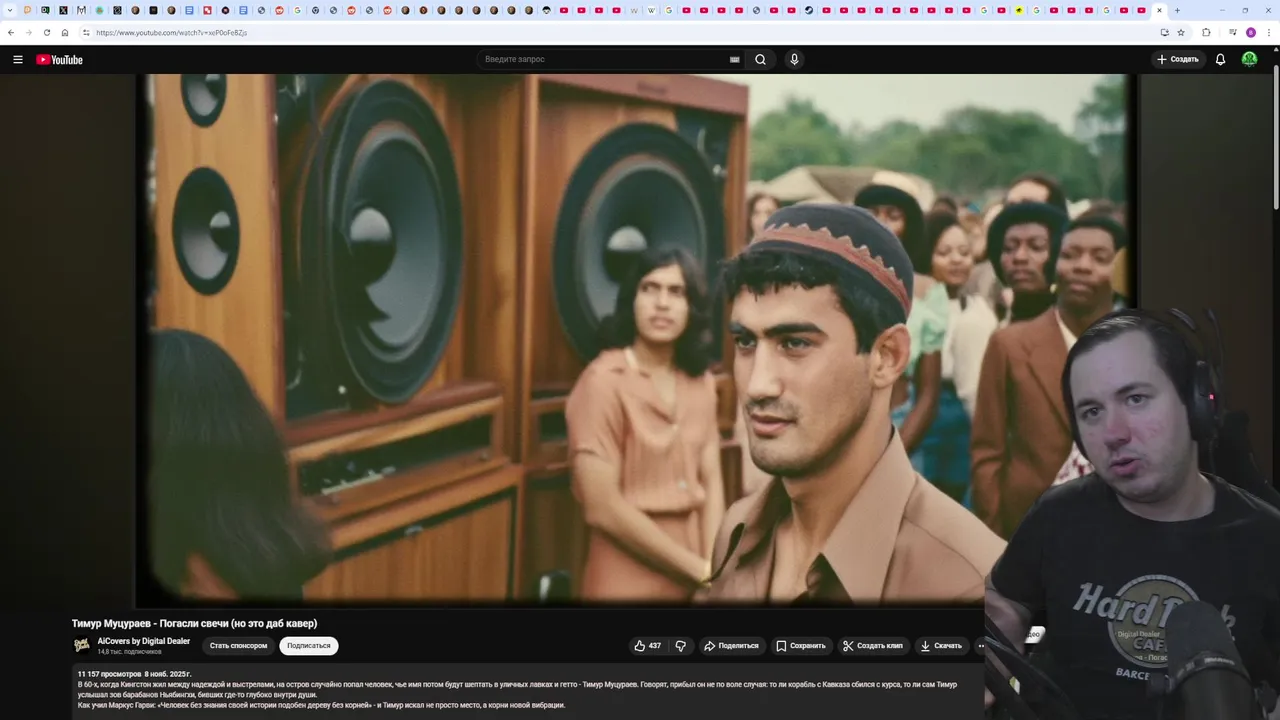1280x720 pixels.
Task: Click the Создать create button
Action: (1178, 59)
